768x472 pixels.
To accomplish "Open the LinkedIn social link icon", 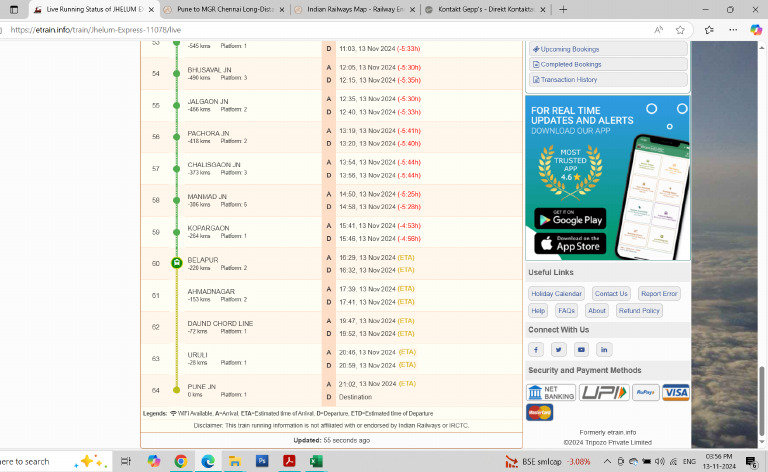I will (x=604, y=350).
